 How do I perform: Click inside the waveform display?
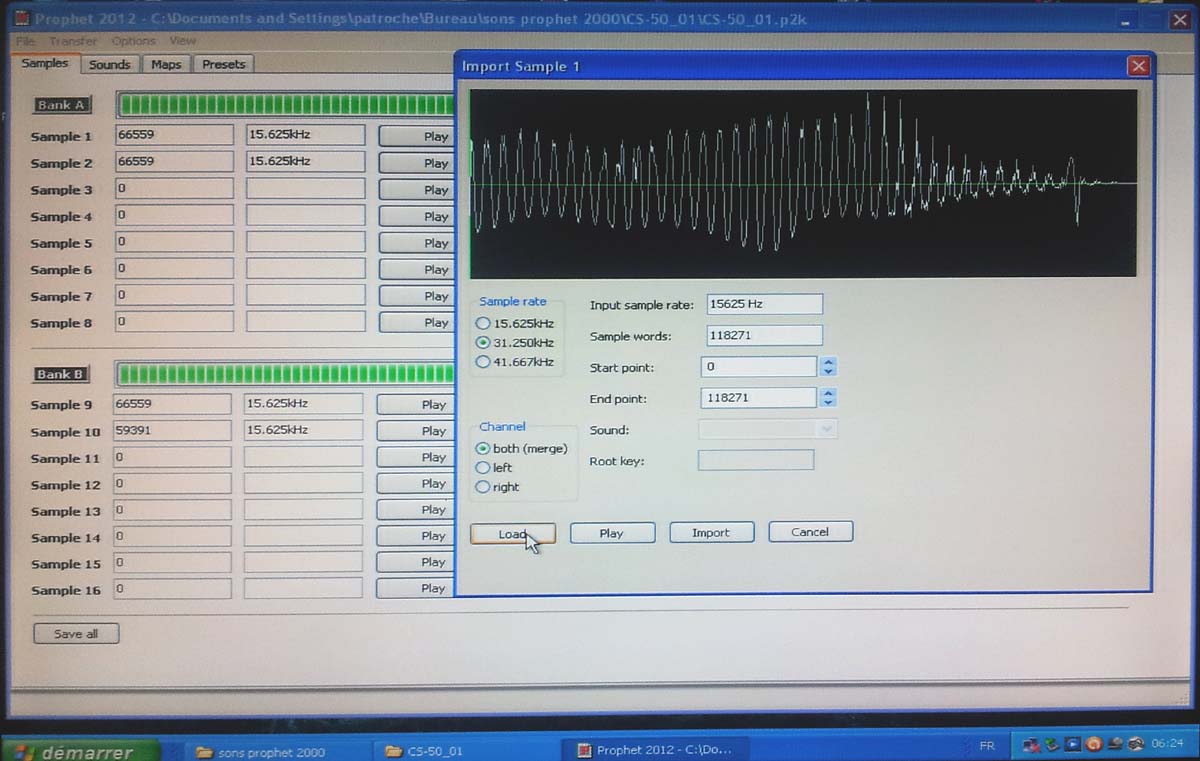click(x=803, y=183)
